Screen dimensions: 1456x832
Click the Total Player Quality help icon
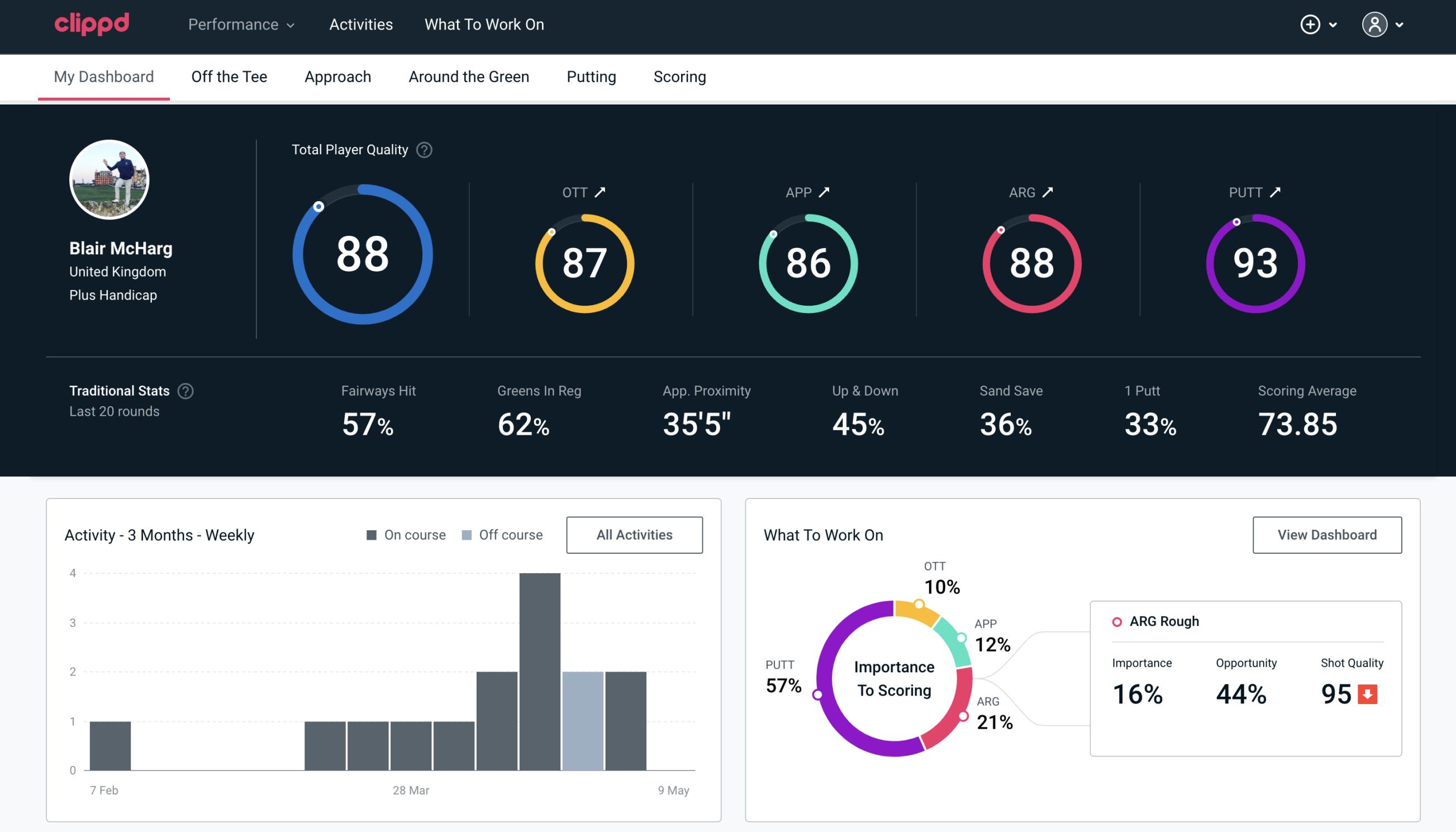423,150
